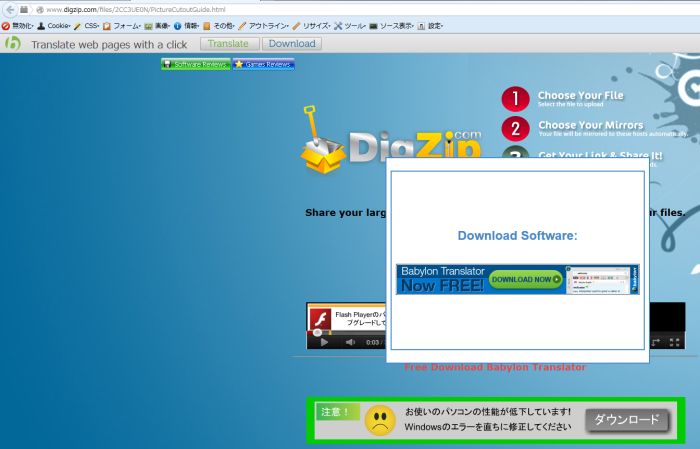Viewport: 700px width, 449px height.
Task: Switch to the Software Reviews tab
Action: coord(196,64)
